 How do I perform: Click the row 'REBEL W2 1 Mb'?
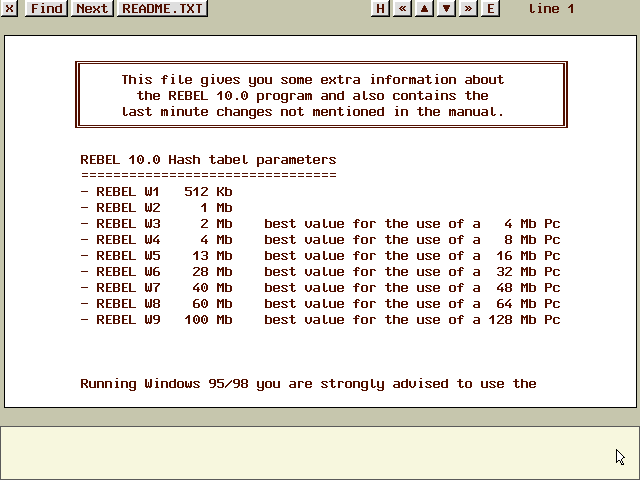coord(156,207)
